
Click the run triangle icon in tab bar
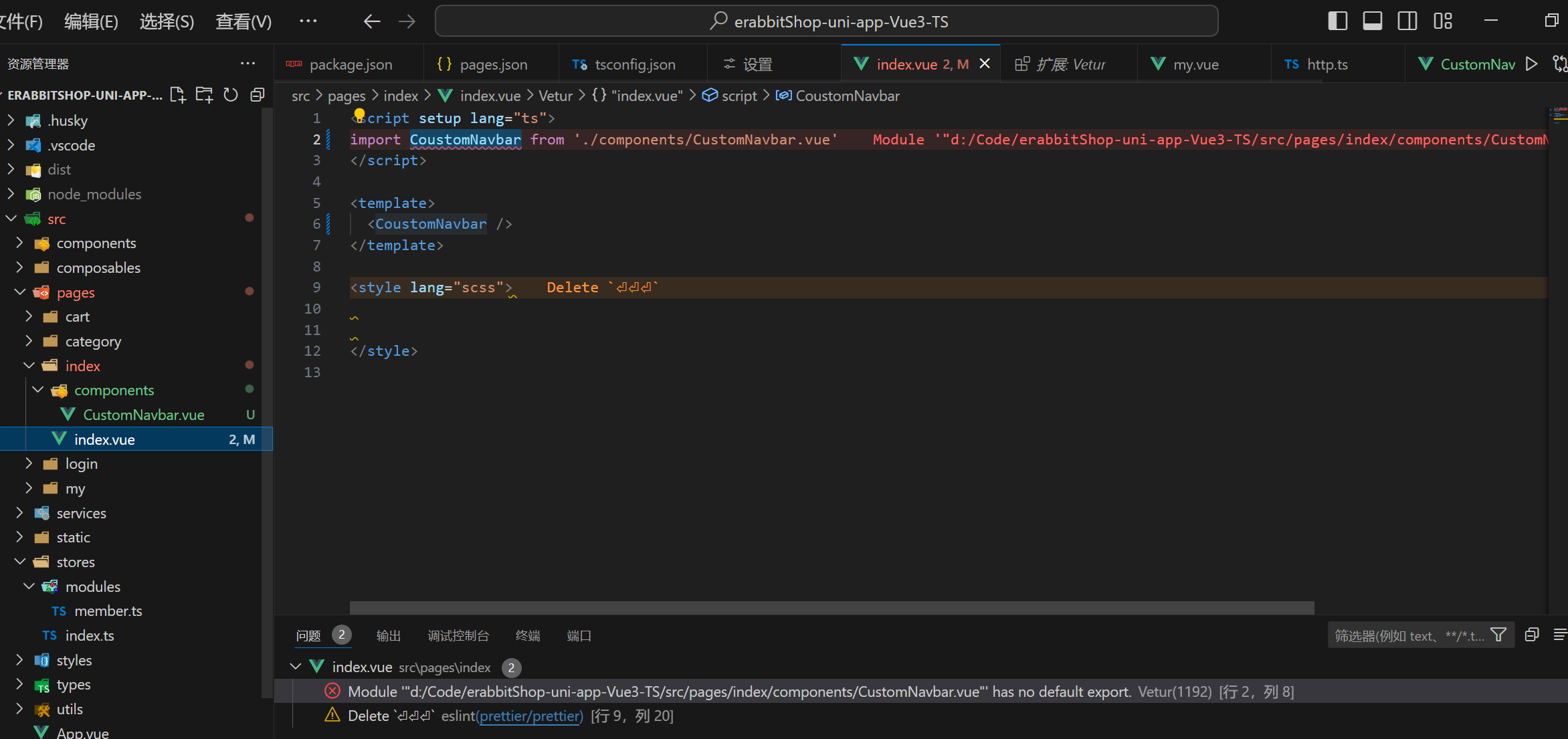point(1531,64)
